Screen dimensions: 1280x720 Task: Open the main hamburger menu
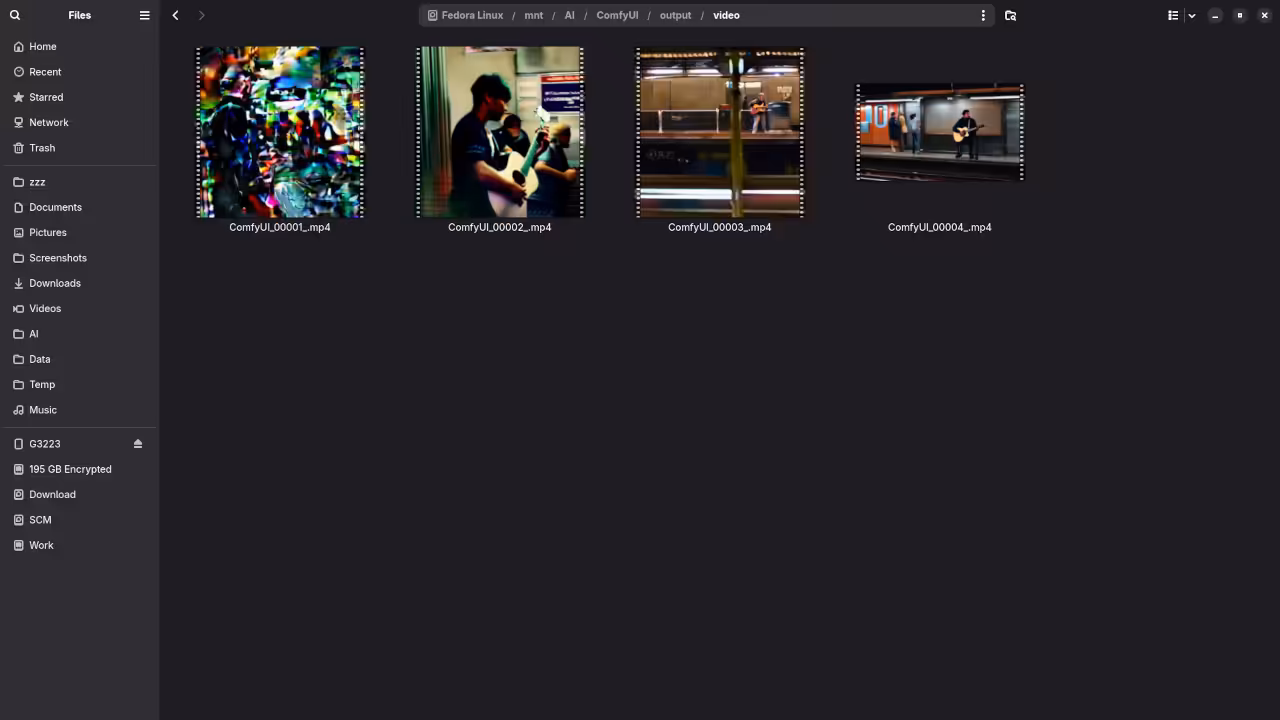point(144,15)
